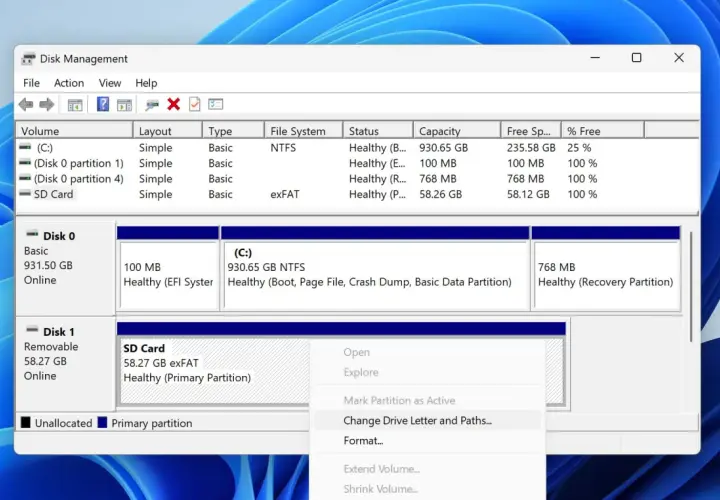Click the Healthy (E... status cell
Viewport: 720px width, 500px height.
pos(377,163)
